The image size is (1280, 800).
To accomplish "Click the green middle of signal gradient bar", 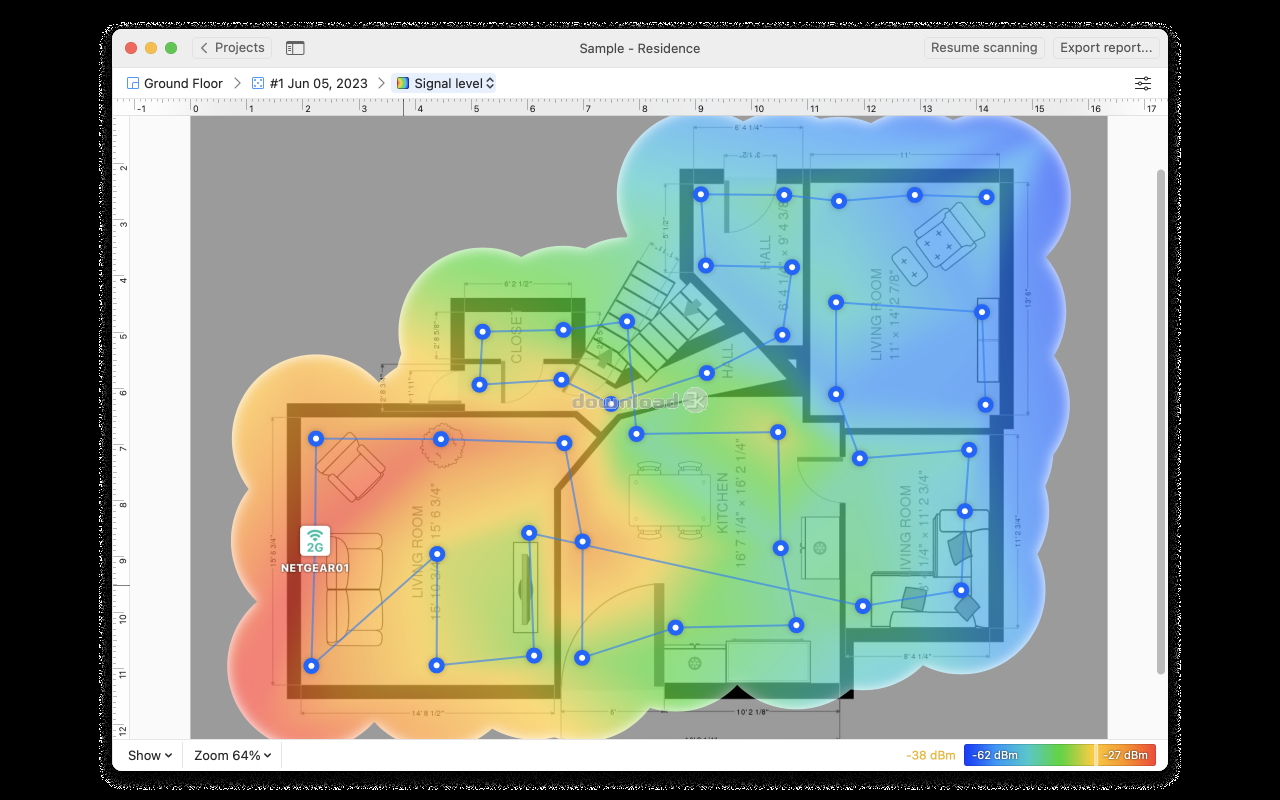I will 1060,755.
